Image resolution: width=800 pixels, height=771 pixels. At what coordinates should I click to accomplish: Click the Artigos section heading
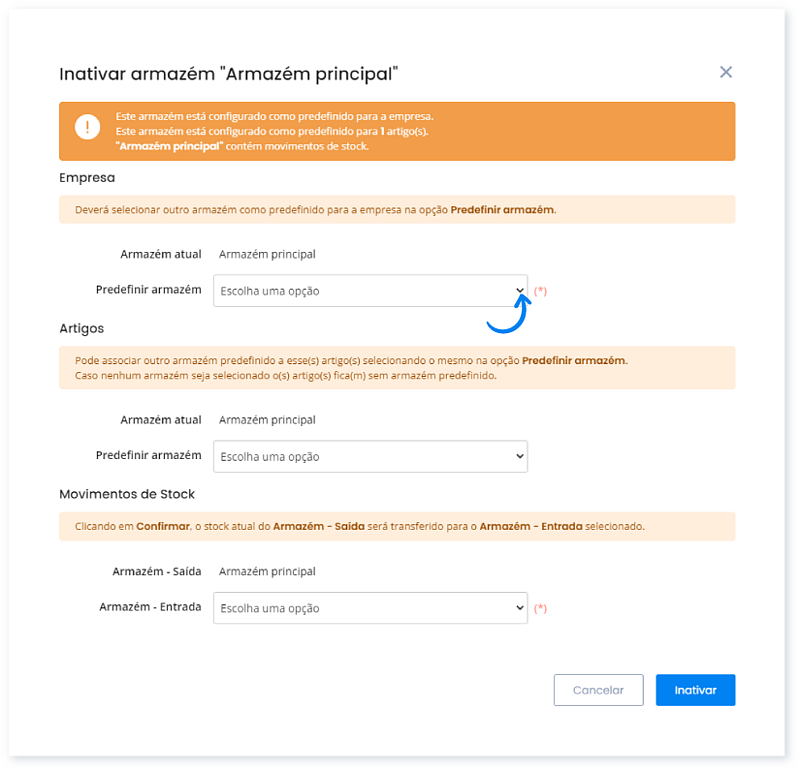point(81,328)
